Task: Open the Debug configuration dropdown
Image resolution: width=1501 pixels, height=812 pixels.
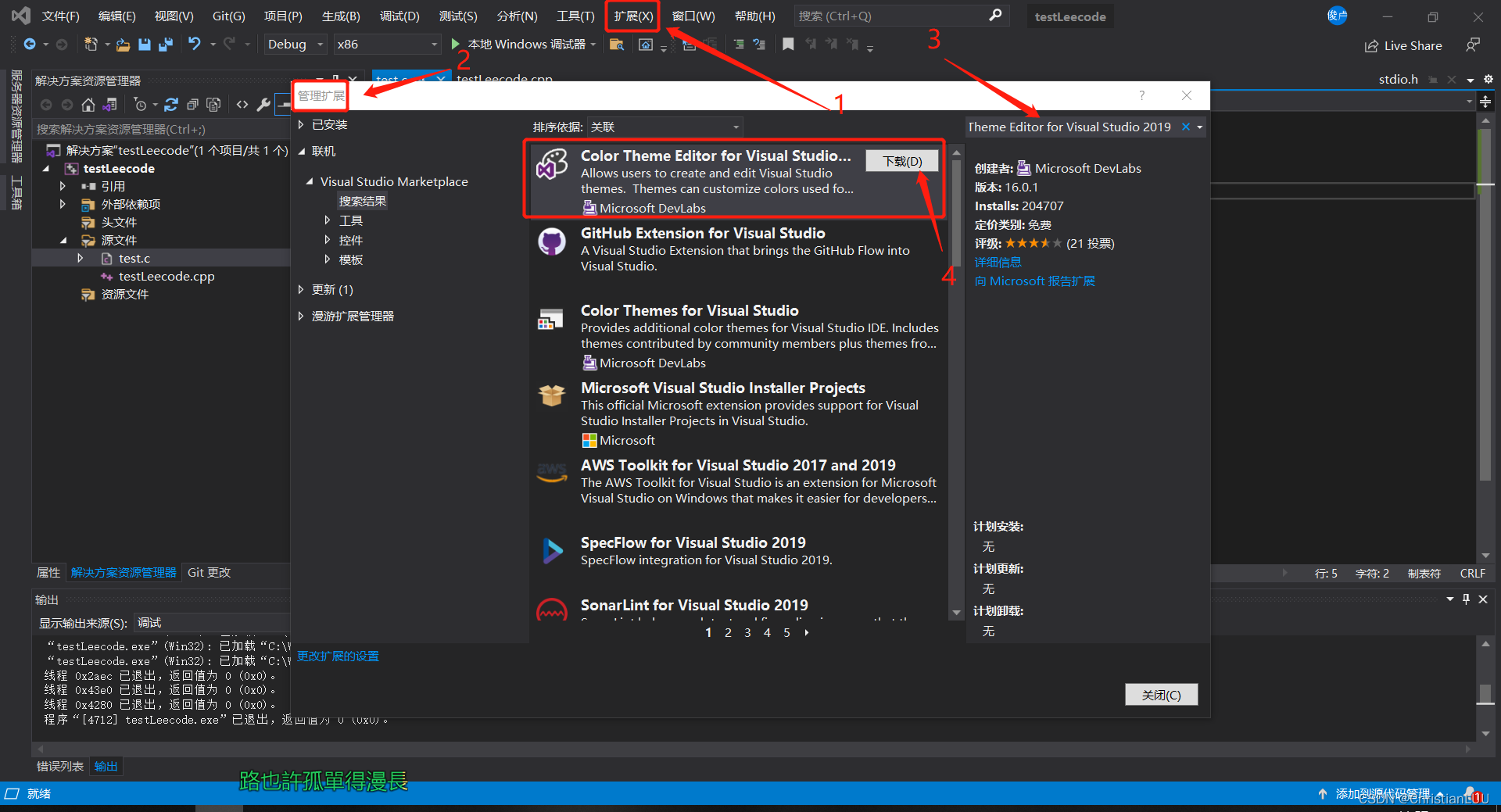Action: (x=295, y=45)
